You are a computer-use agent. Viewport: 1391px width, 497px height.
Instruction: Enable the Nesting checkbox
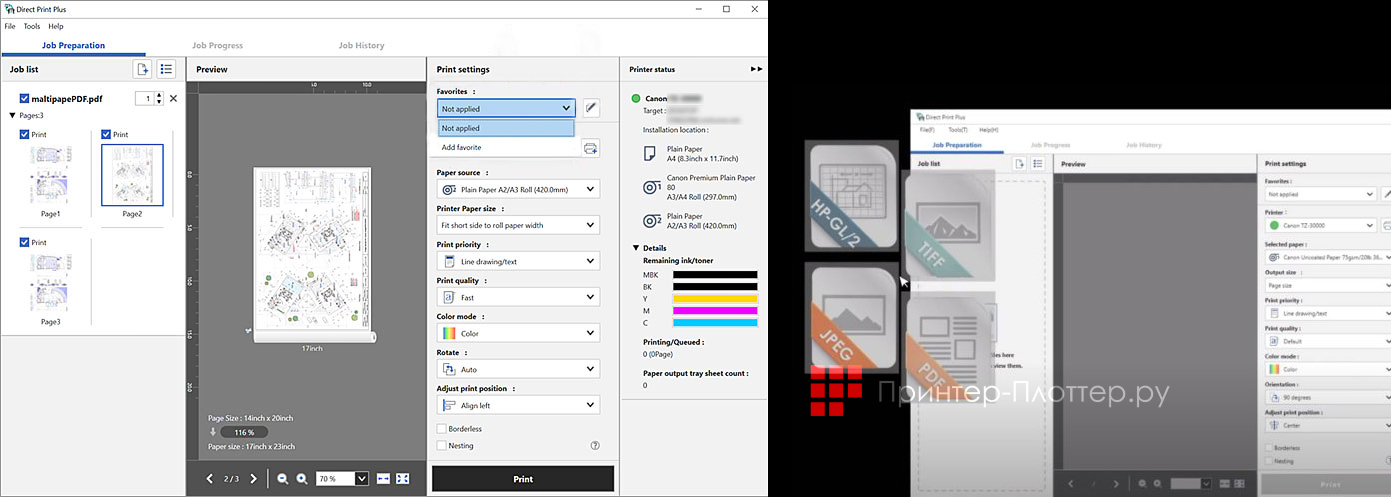click(x=442, y=446)
